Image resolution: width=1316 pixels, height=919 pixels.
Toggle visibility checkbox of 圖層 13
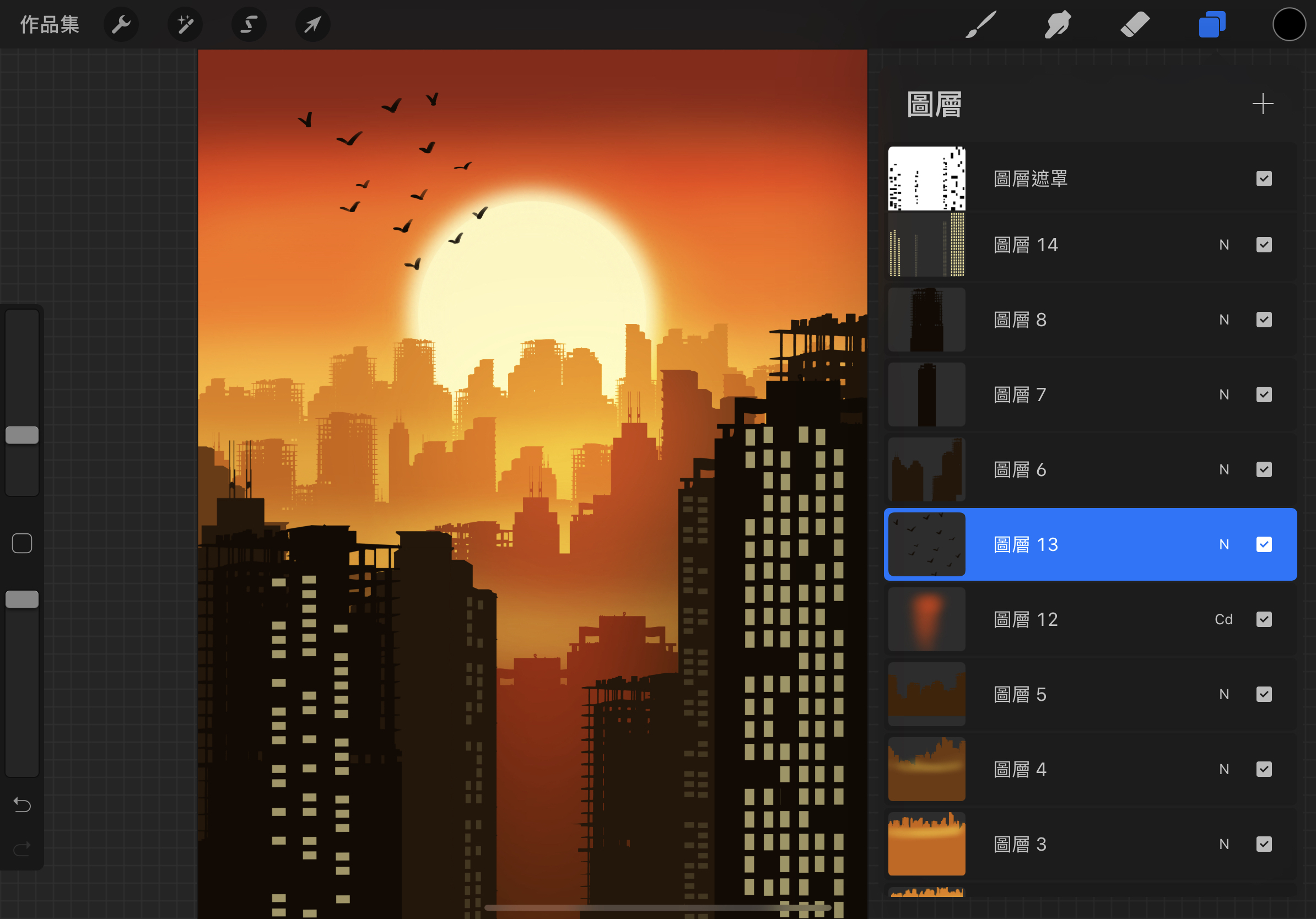(x=1263, y=544)
